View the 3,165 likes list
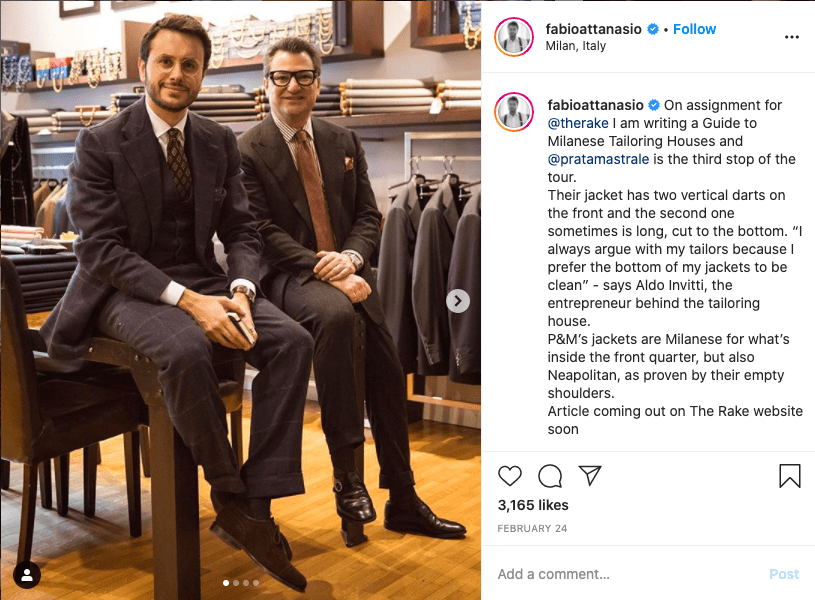The image size is (815, 600). point(533,505)
